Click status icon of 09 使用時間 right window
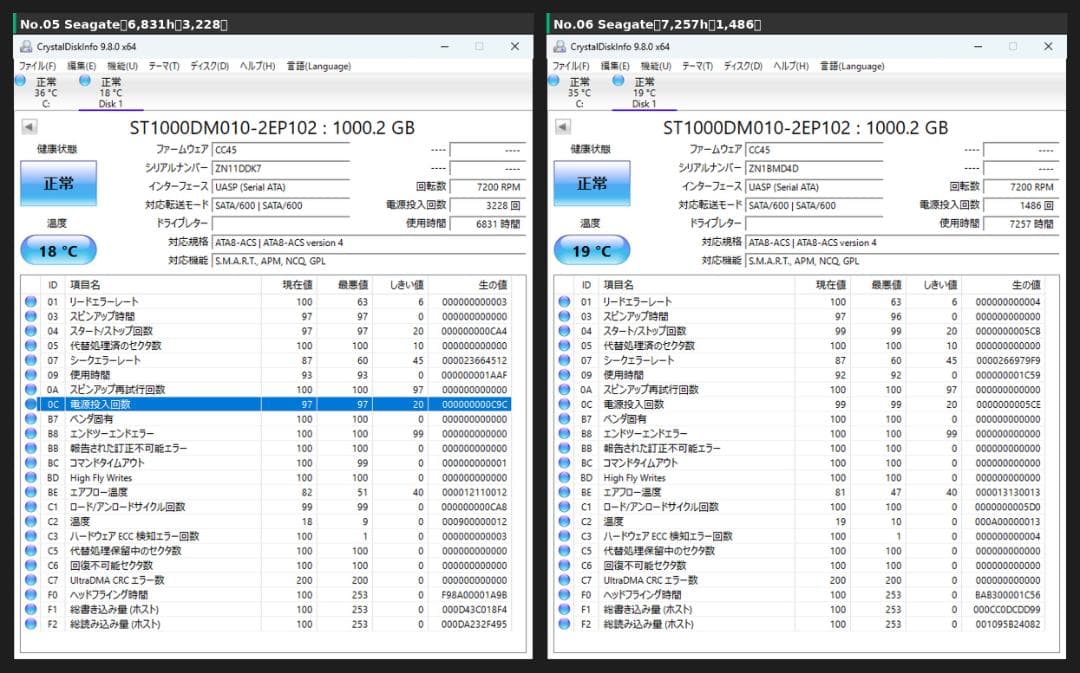Screen dimensions: 1080x673 [x=564, y=375]
